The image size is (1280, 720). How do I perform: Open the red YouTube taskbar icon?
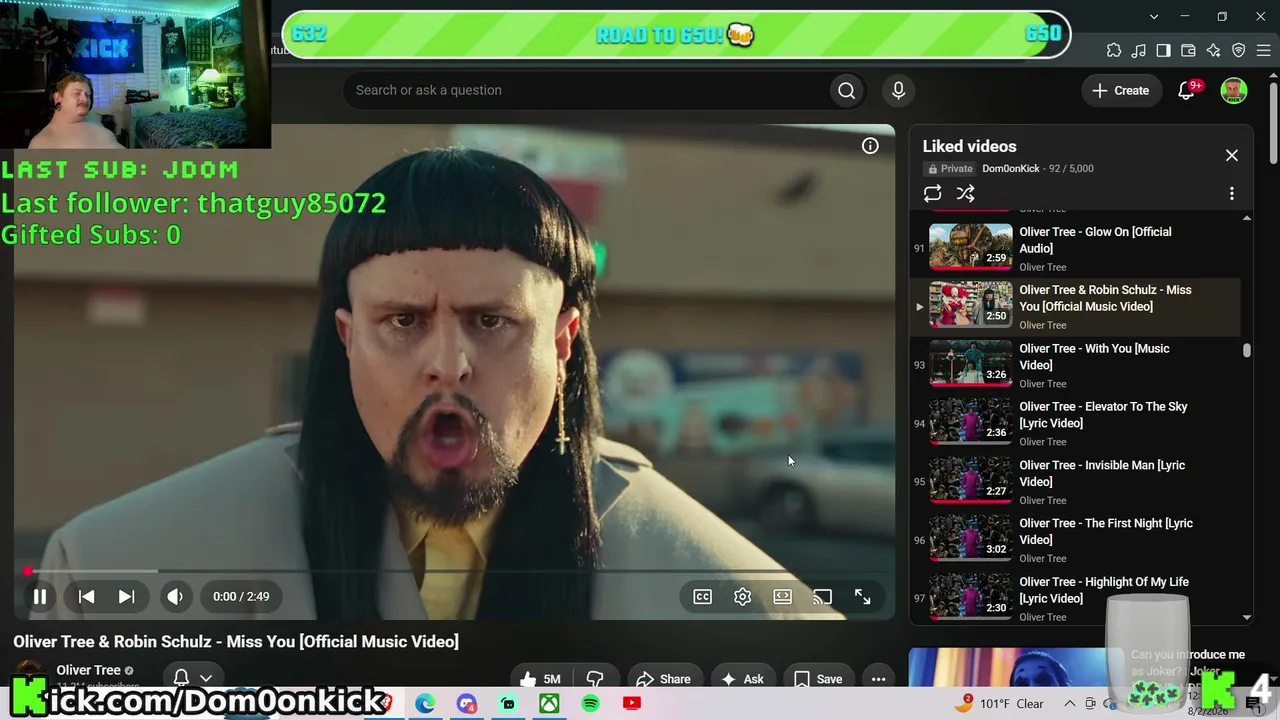pos(632,704)
